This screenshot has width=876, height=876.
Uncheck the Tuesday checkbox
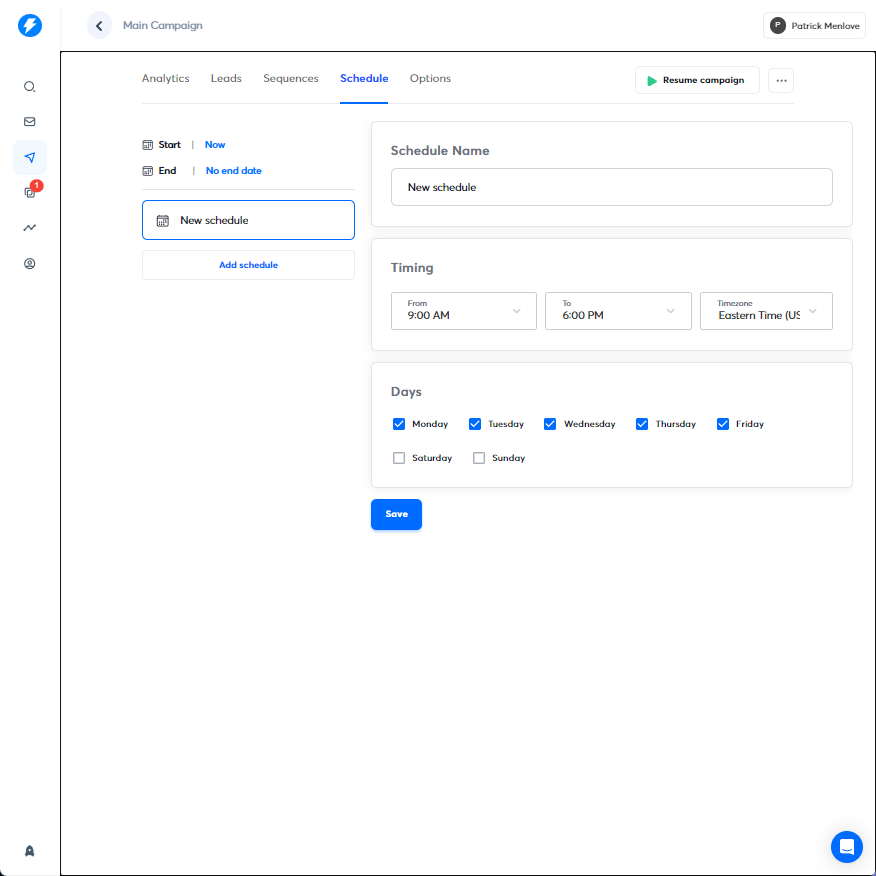(x=475, y=424)
